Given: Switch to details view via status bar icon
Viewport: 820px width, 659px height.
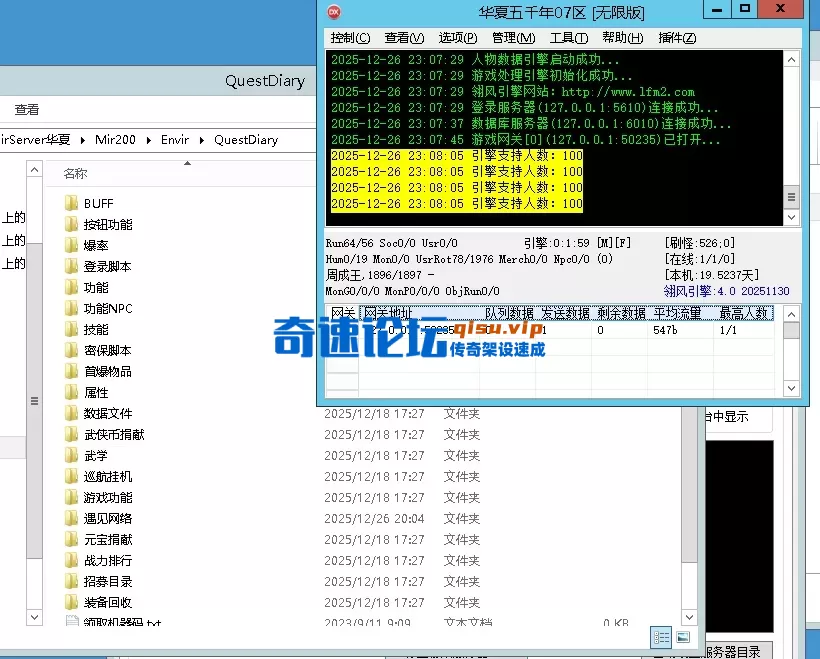Looking at the screenshot, I should click(x=662, y=637).
